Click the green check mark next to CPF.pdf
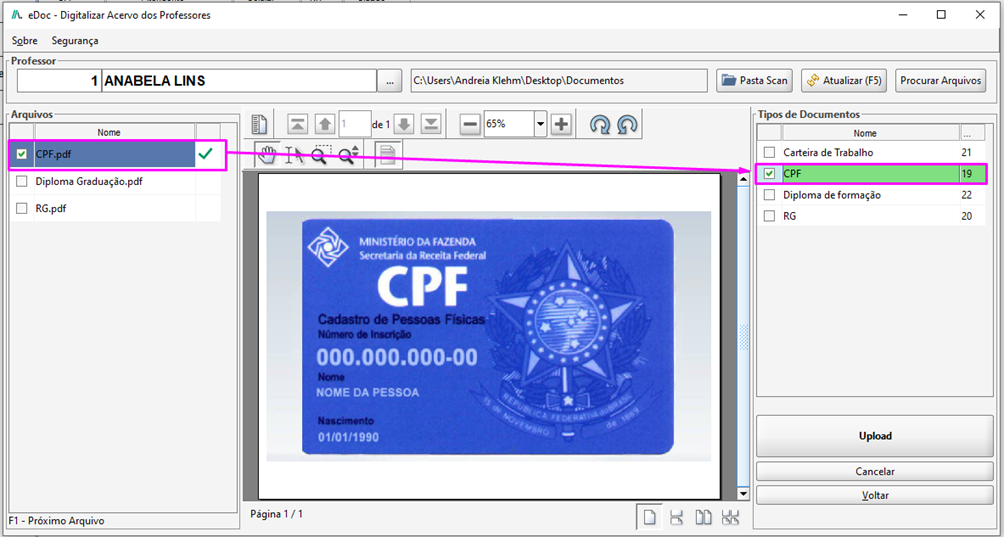This screenshot has height=537, width=1004. point(206,154)
